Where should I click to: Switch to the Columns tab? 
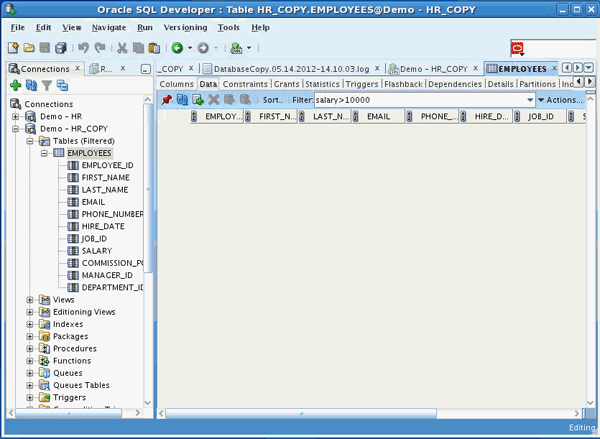[176, 84]
